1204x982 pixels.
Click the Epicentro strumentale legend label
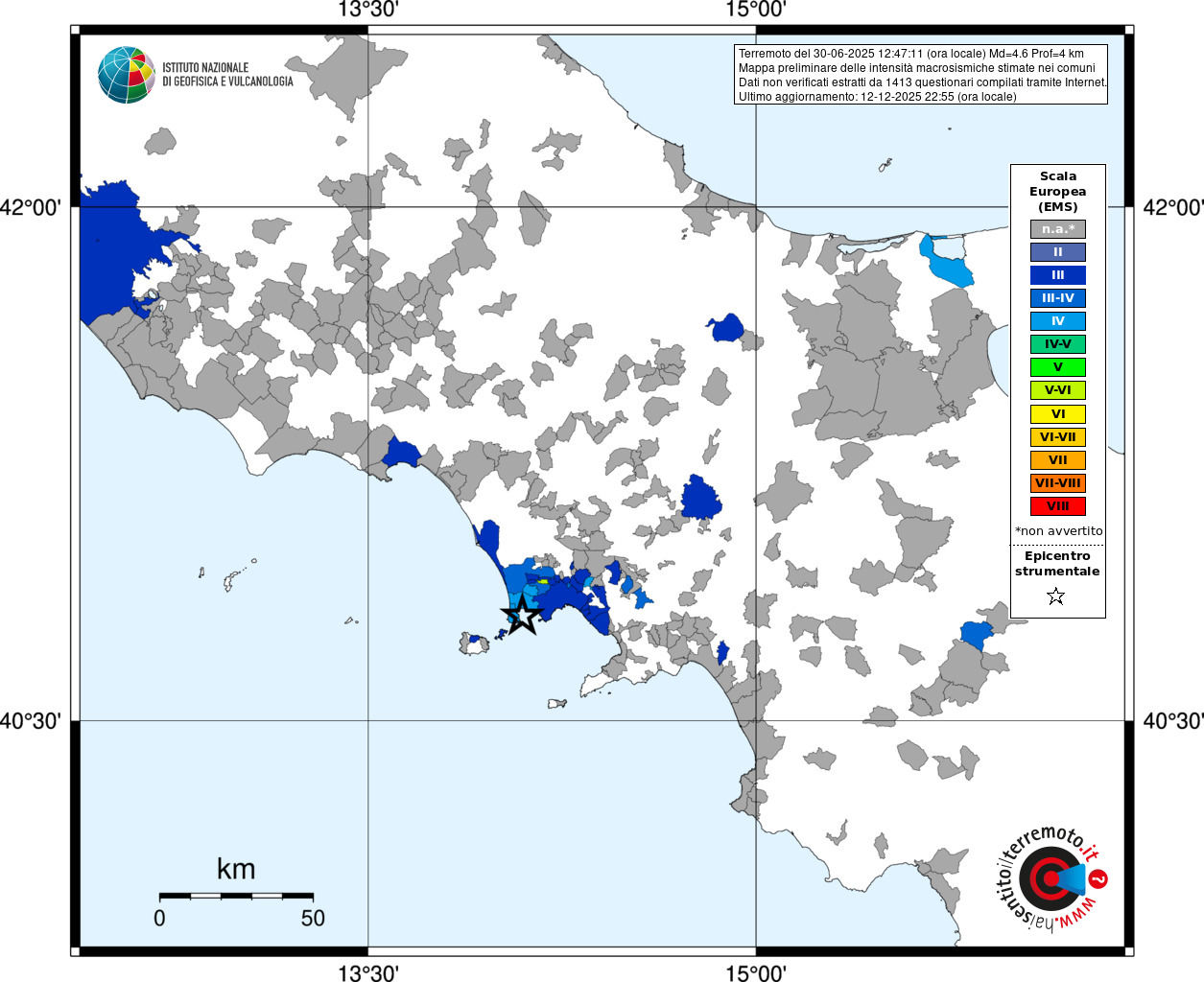[x=1057, y=563]
